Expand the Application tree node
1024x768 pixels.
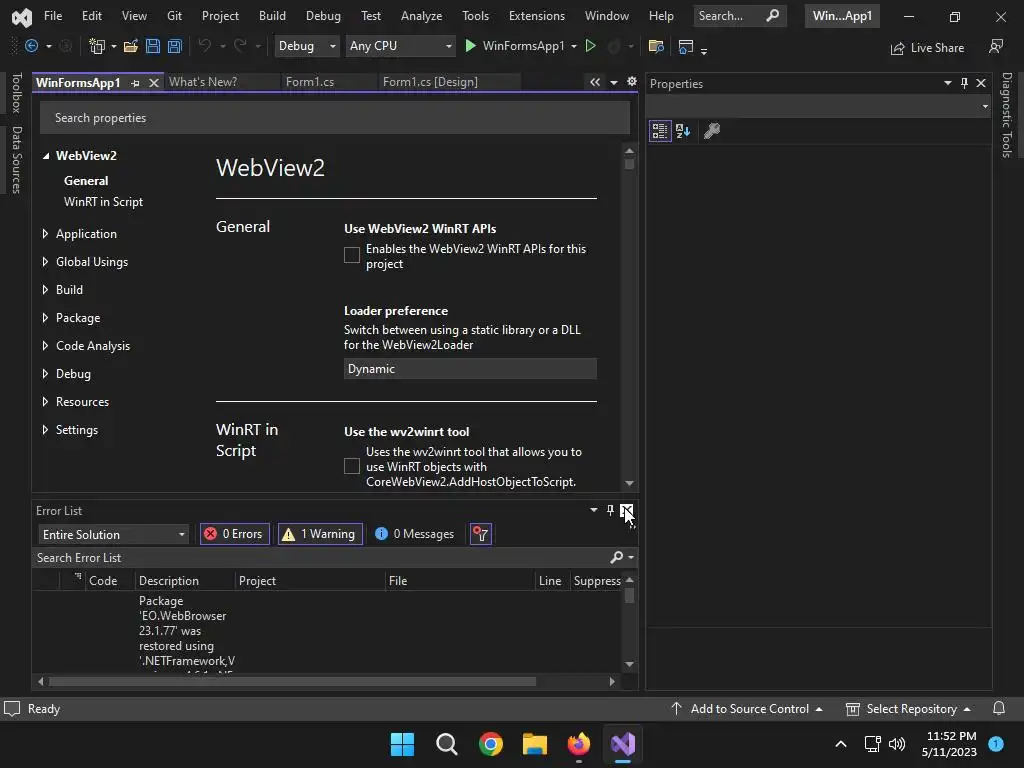point(45,234)
